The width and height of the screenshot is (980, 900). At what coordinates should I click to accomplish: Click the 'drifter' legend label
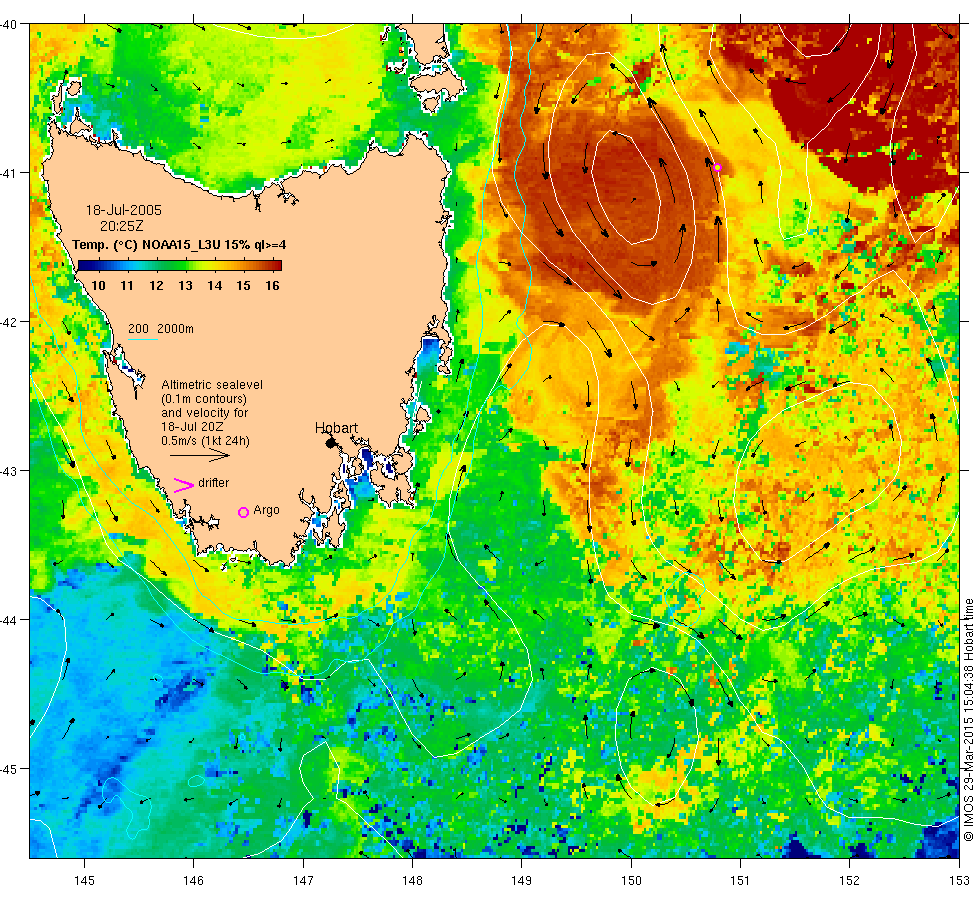point(214,483)
